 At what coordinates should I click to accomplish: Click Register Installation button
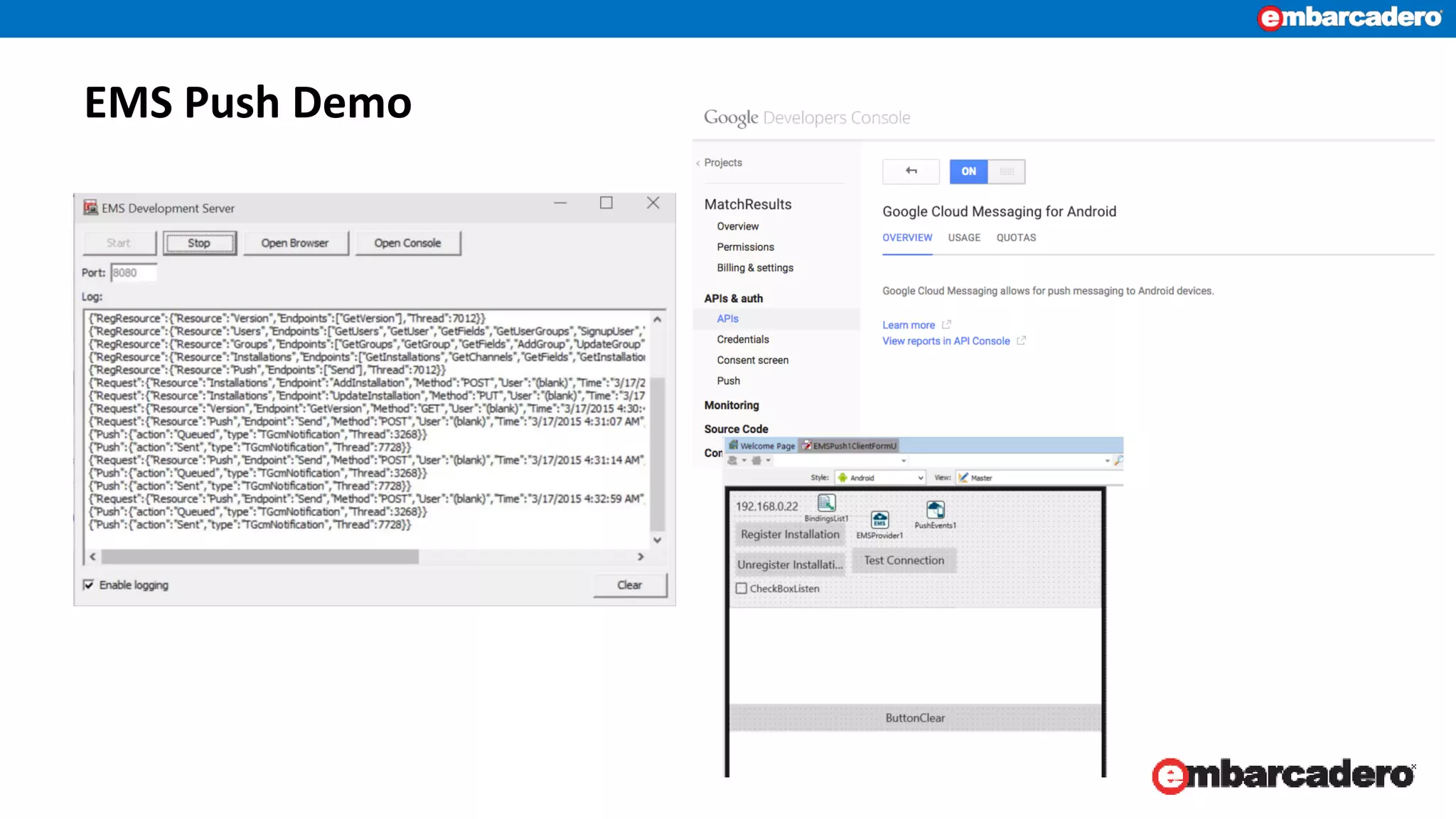[x=790, y=535]
